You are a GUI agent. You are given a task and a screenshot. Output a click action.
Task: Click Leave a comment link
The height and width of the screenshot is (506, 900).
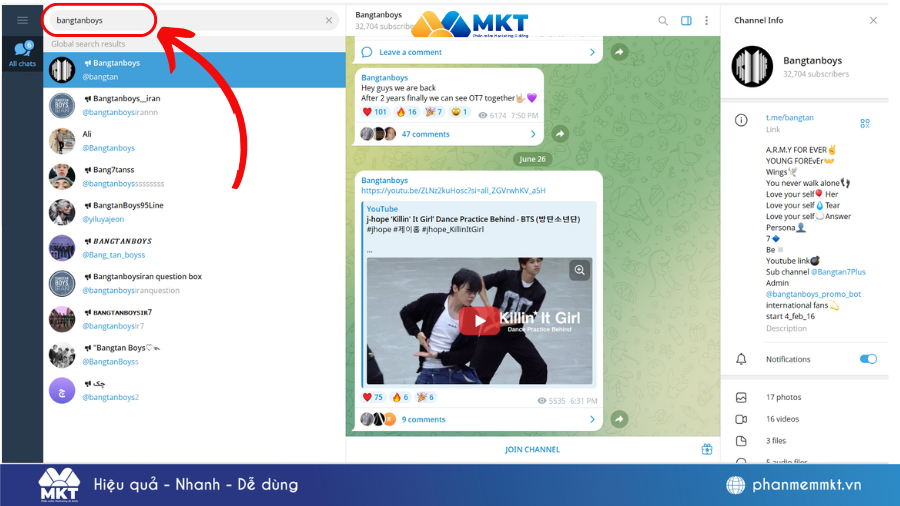(x=410, y=52)
